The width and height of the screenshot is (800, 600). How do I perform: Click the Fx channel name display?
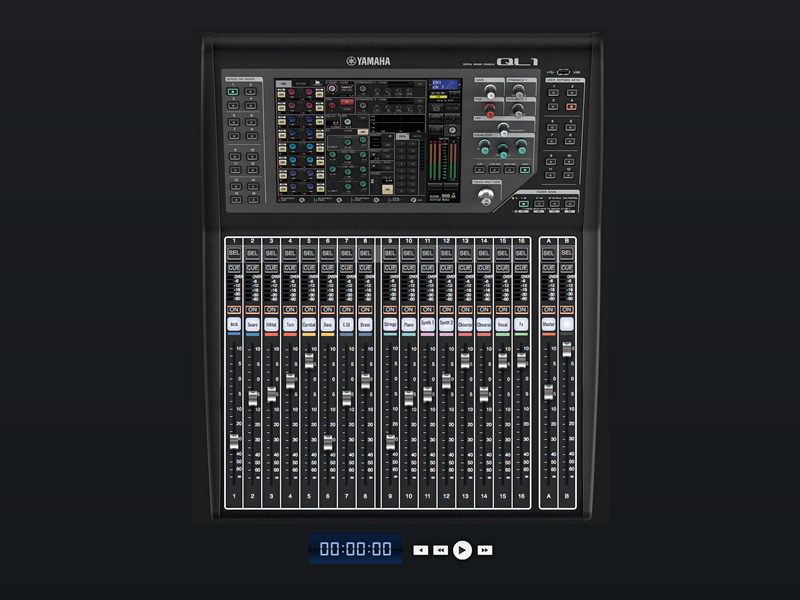pyautogui.click(x=521, y=324)
